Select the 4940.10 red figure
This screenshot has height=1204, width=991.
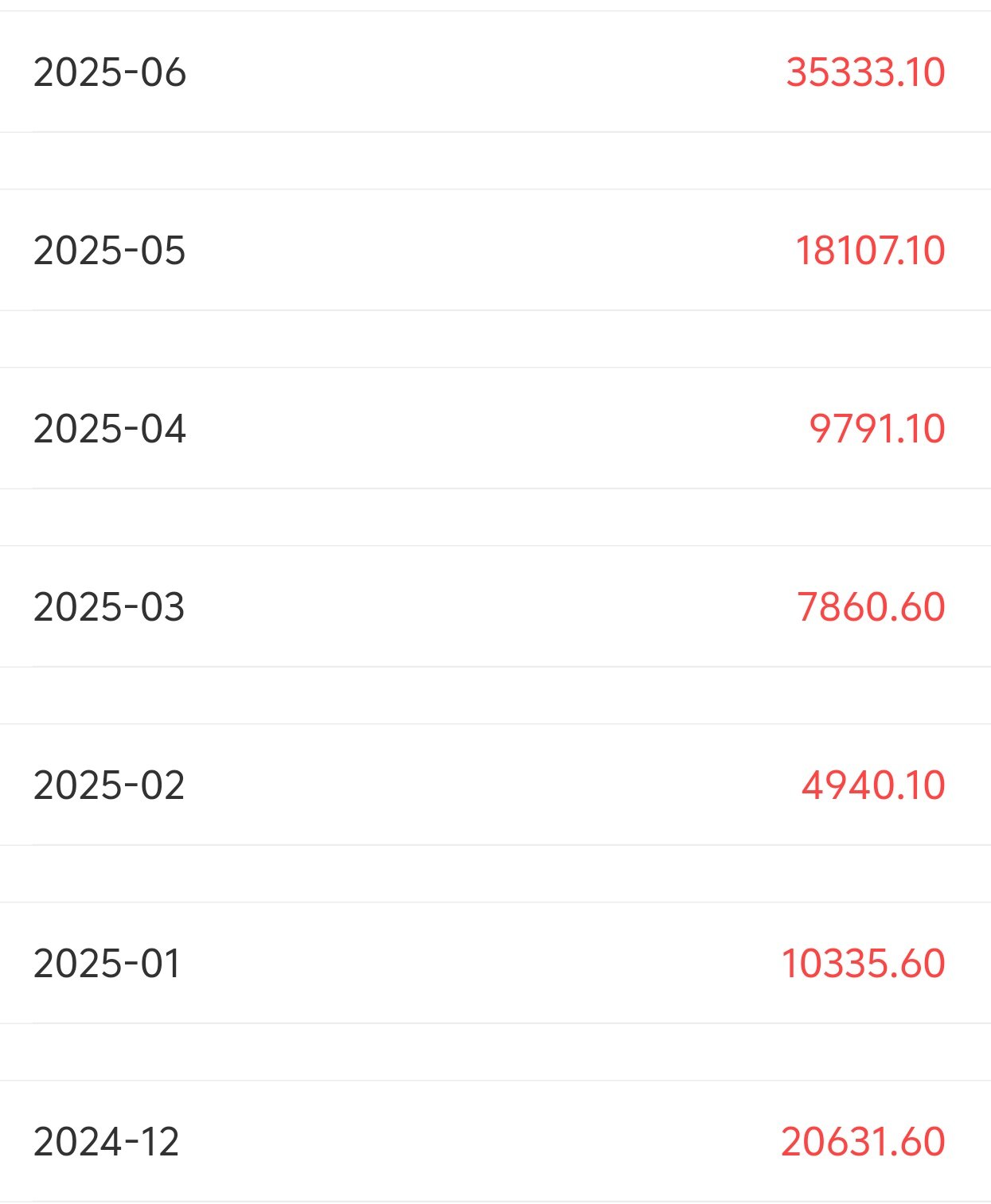coord(873,785)
